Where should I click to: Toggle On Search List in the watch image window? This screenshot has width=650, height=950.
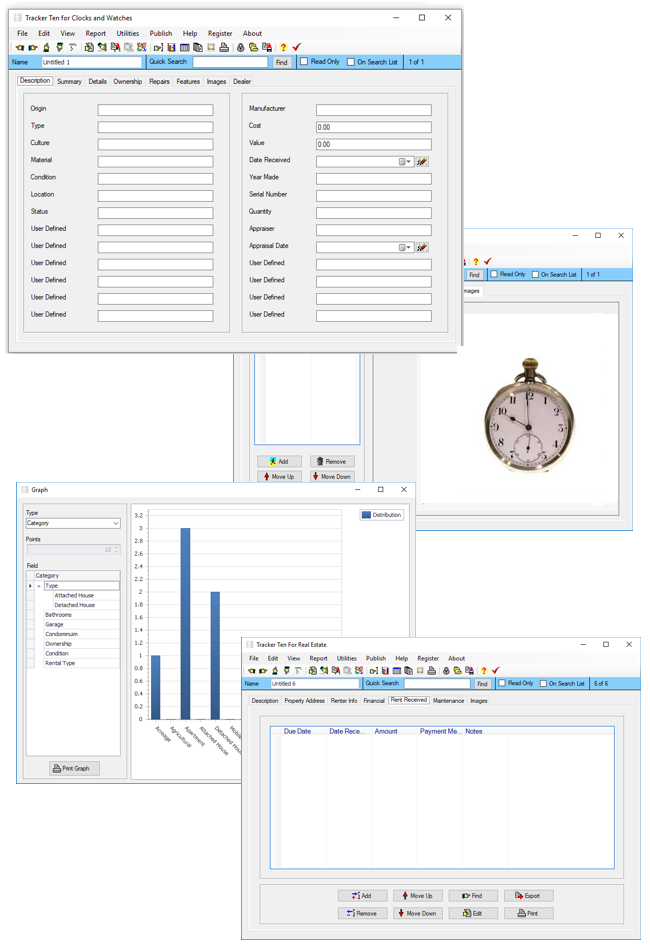(x=535, y=274)
